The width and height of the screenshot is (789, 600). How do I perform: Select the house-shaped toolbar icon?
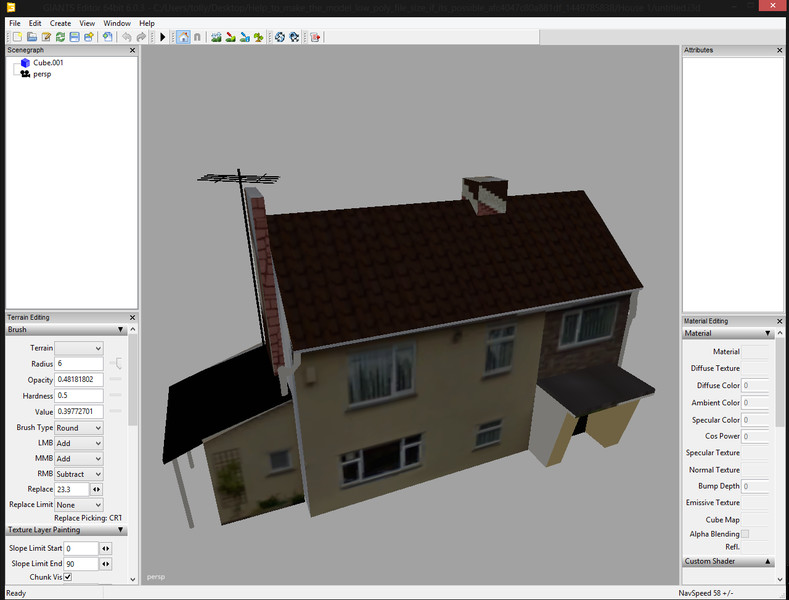coord(183,37)
